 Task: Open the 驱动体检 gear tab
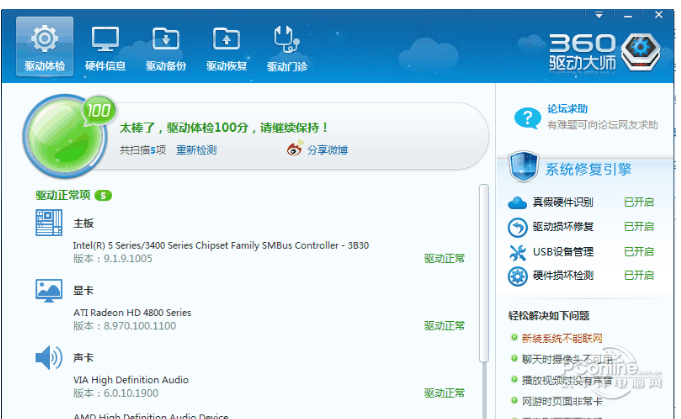(x=44, y=47)
